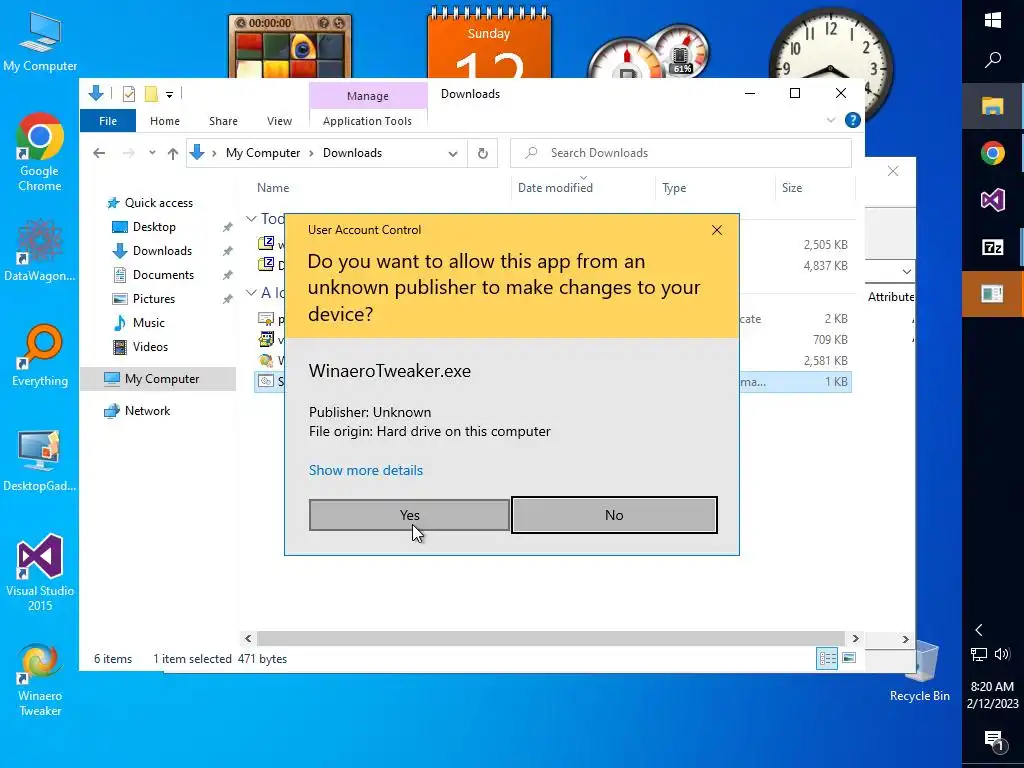Select My Computer desktop icon
This screenshot has height=768, width=1024.
[x=40, y=41]
